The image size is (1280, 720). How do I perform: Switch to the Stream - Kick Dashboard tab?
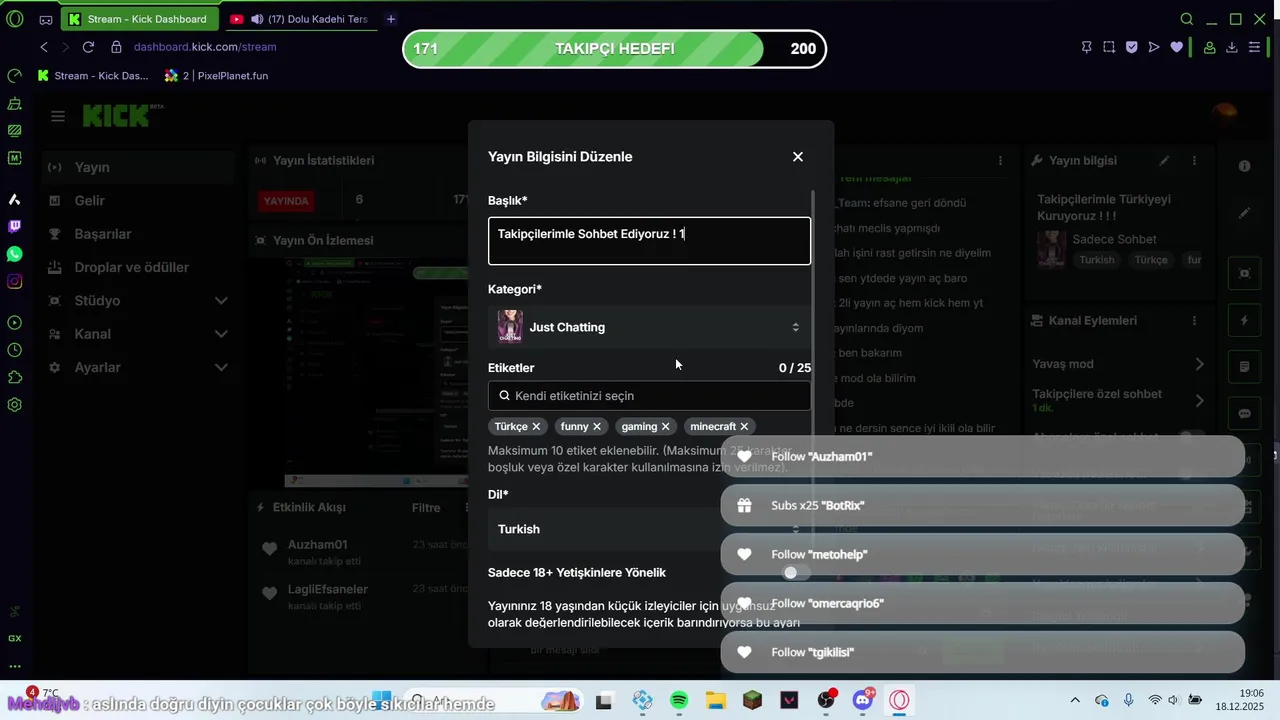pyautogui.click(x=140, y=19)
